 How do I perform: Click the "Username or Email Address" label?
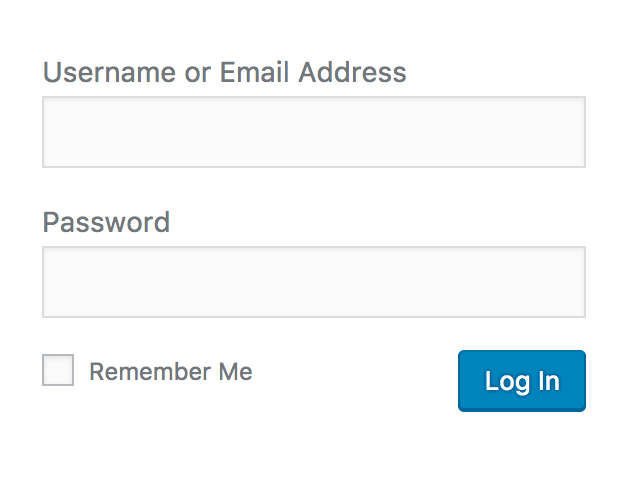pos(224,73)
